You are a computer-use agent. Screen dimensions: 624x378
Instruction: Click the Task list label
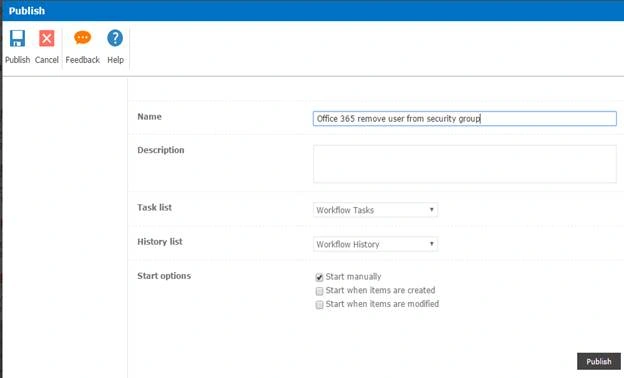154,207
